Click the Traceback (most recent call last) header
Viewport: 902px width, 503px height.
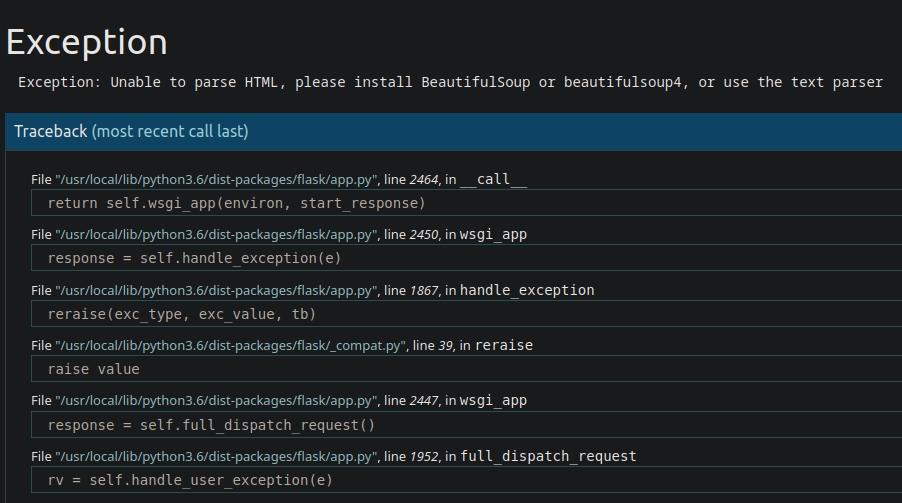pyautogui.click(x=131, y=132)
